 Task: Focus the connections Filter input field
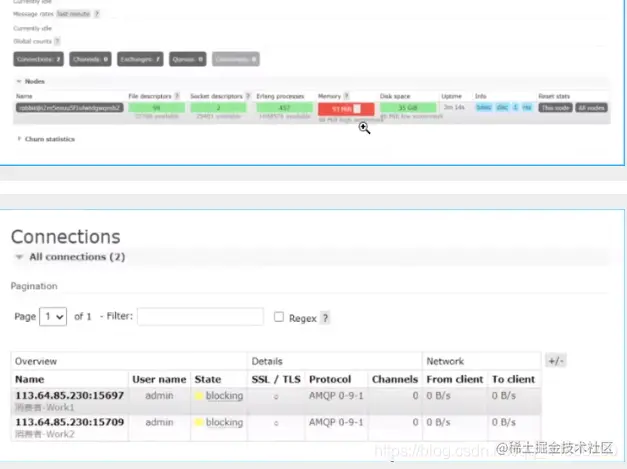200,317
